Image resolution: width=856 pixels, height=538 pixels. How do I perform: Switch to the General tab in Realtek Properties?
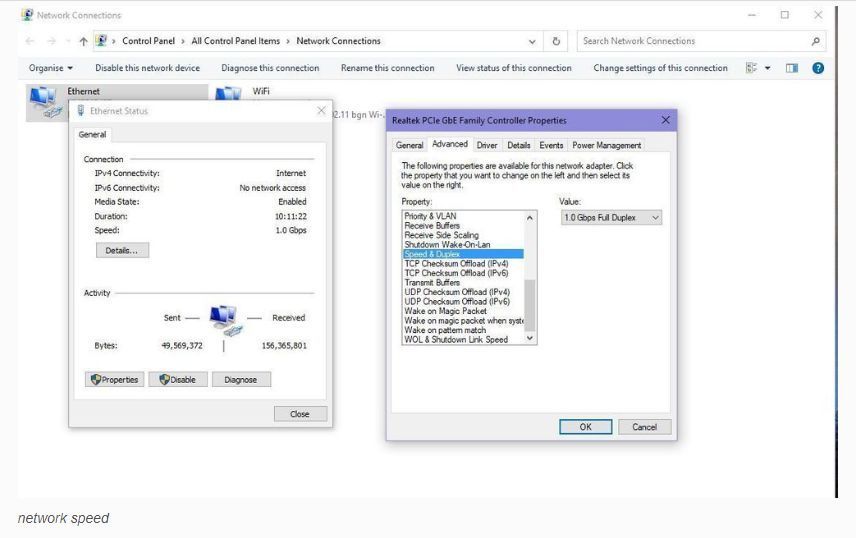(409, 145)
